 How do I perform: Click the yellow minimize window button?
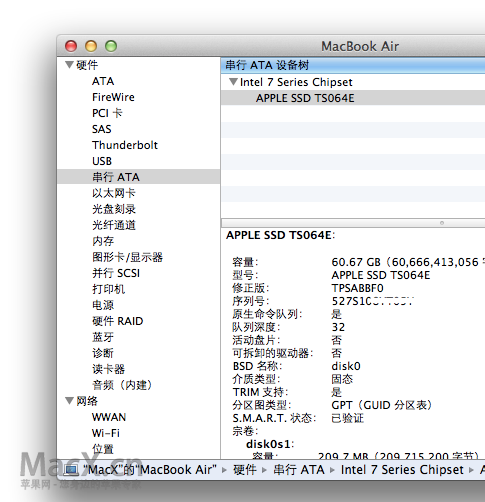coord(91,46)
